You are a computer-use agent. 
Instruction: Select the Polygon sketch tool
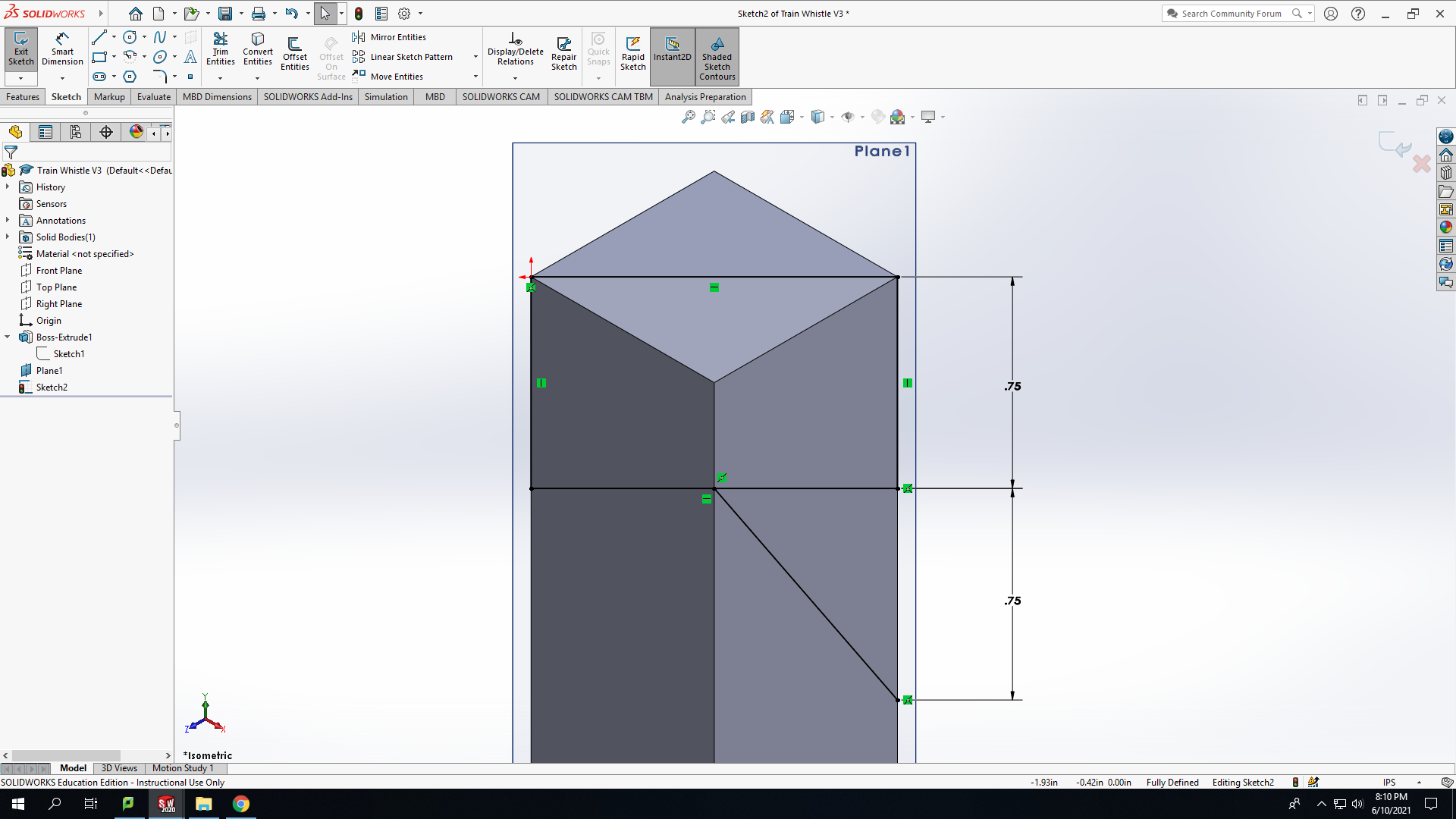coord(130,77)
